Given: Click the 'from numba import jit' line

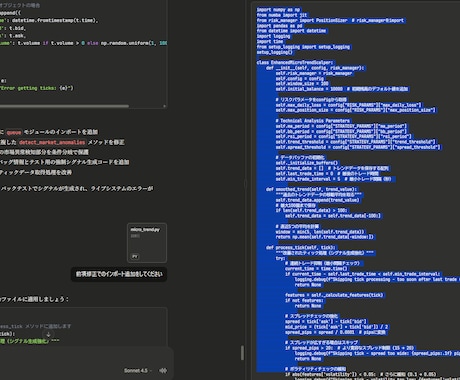Looking at the screenshot, I should [x=282, y=15].
